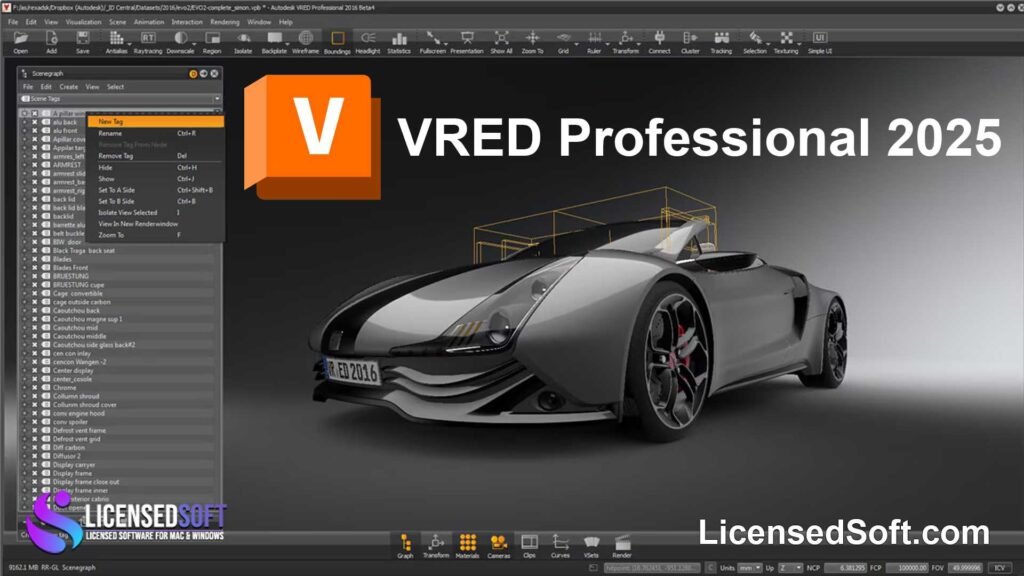This screenshot has width=1024, height=576.
Task: Expand the Collumn shroud cover row
Action: pos(25,404)
